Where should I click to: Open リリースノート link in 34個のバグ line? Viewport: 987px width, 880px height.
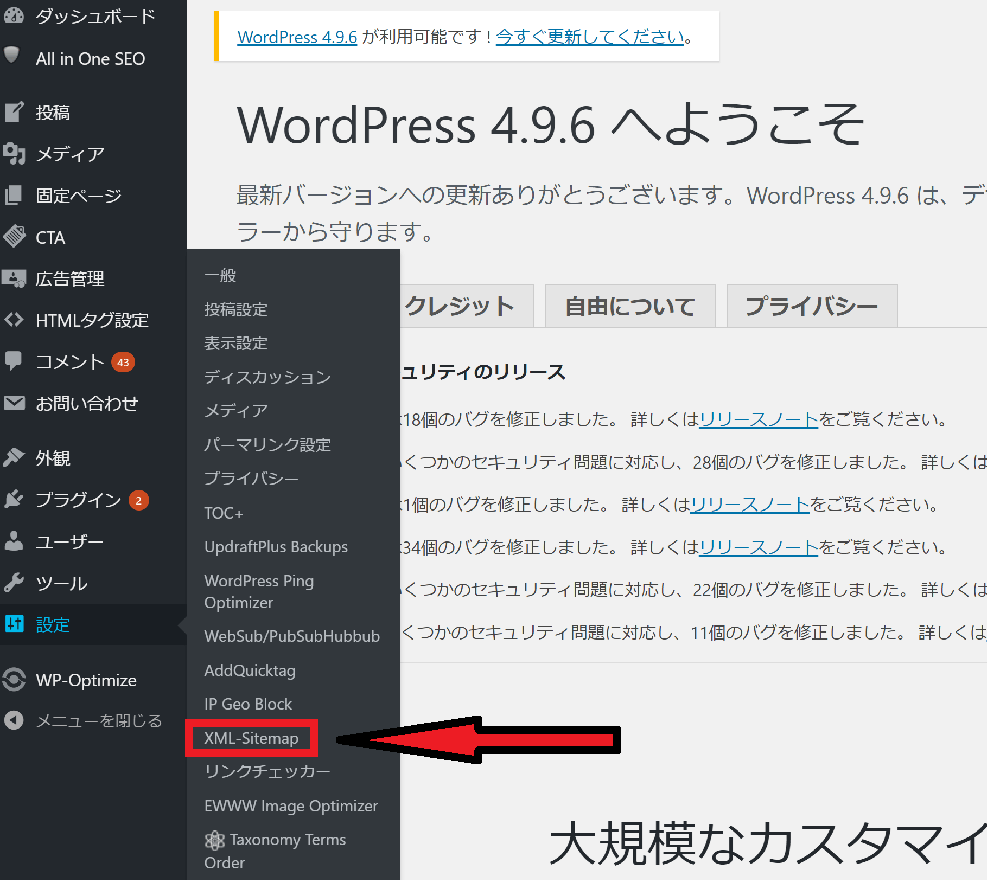(x=759, y=547)
